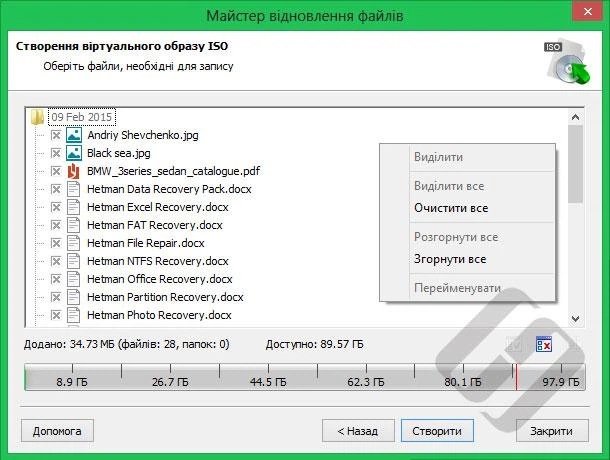610x460 pixels.
Task: Toggle checkbox for Andriy Shevchenko.jpg
Action: click(56, 135)
